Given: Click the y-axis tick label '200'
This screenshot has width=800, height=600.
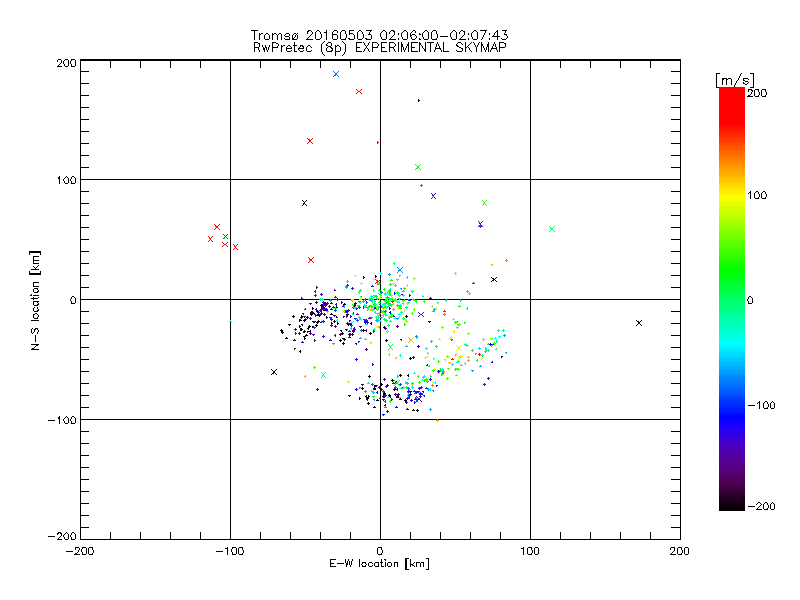Looking at the screenshot, I should click(x=66, y=63).
